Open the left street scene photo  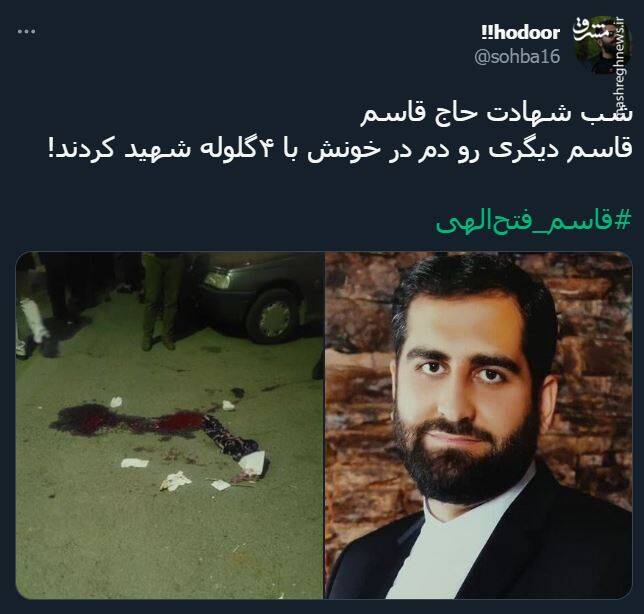170,425
